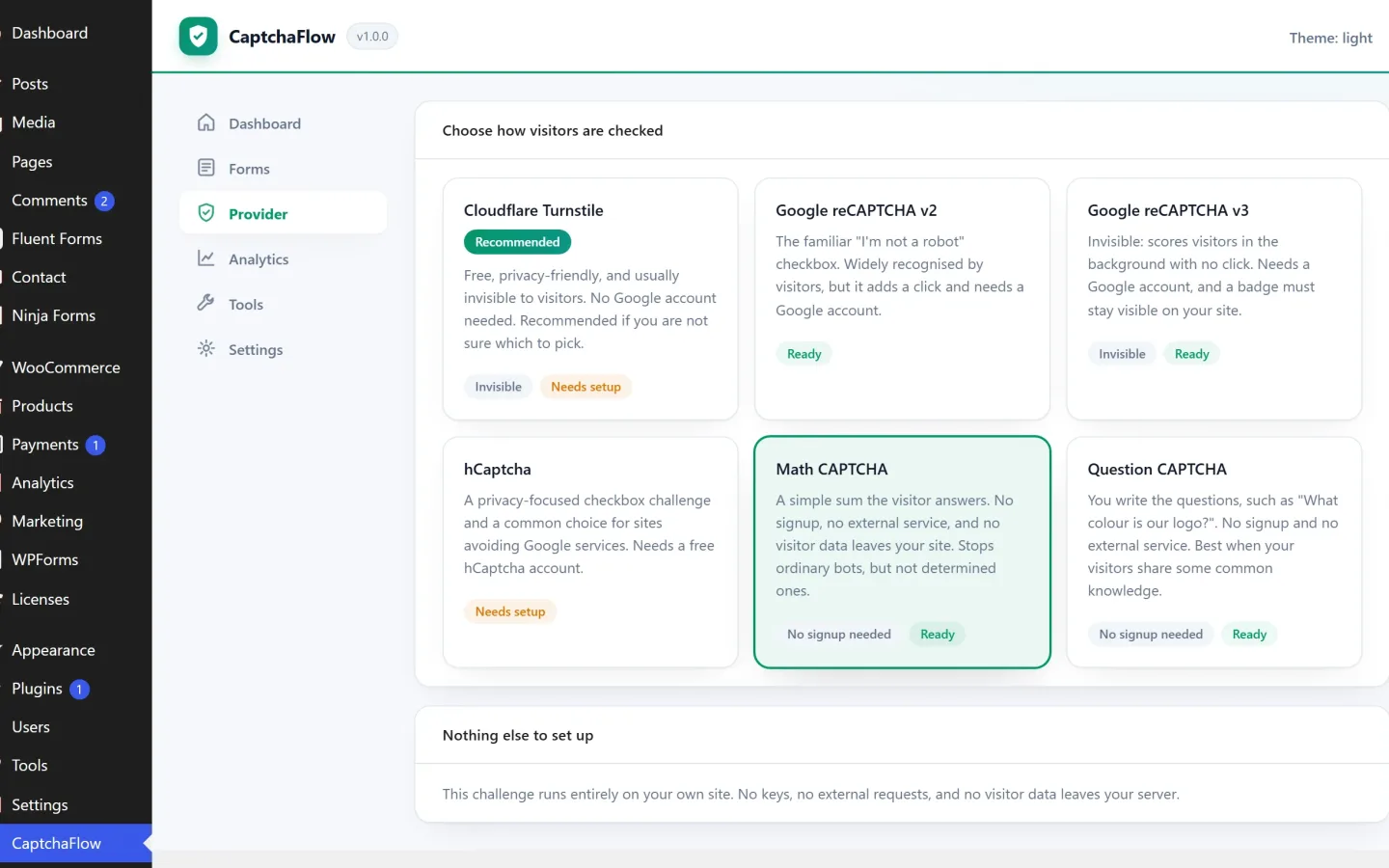Select the Provider nav item
This screenshot has height=868, width=1389.
[x=283, y=214]
